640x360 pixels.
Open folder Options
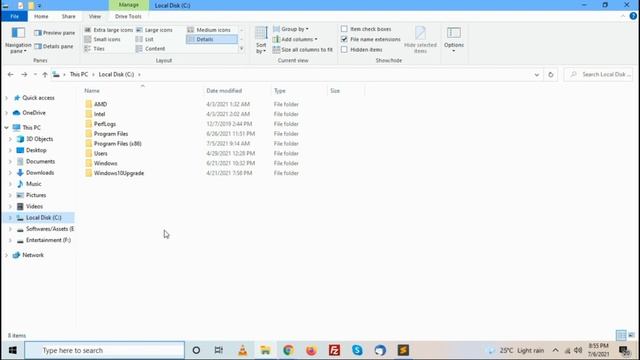pos(454,40)
